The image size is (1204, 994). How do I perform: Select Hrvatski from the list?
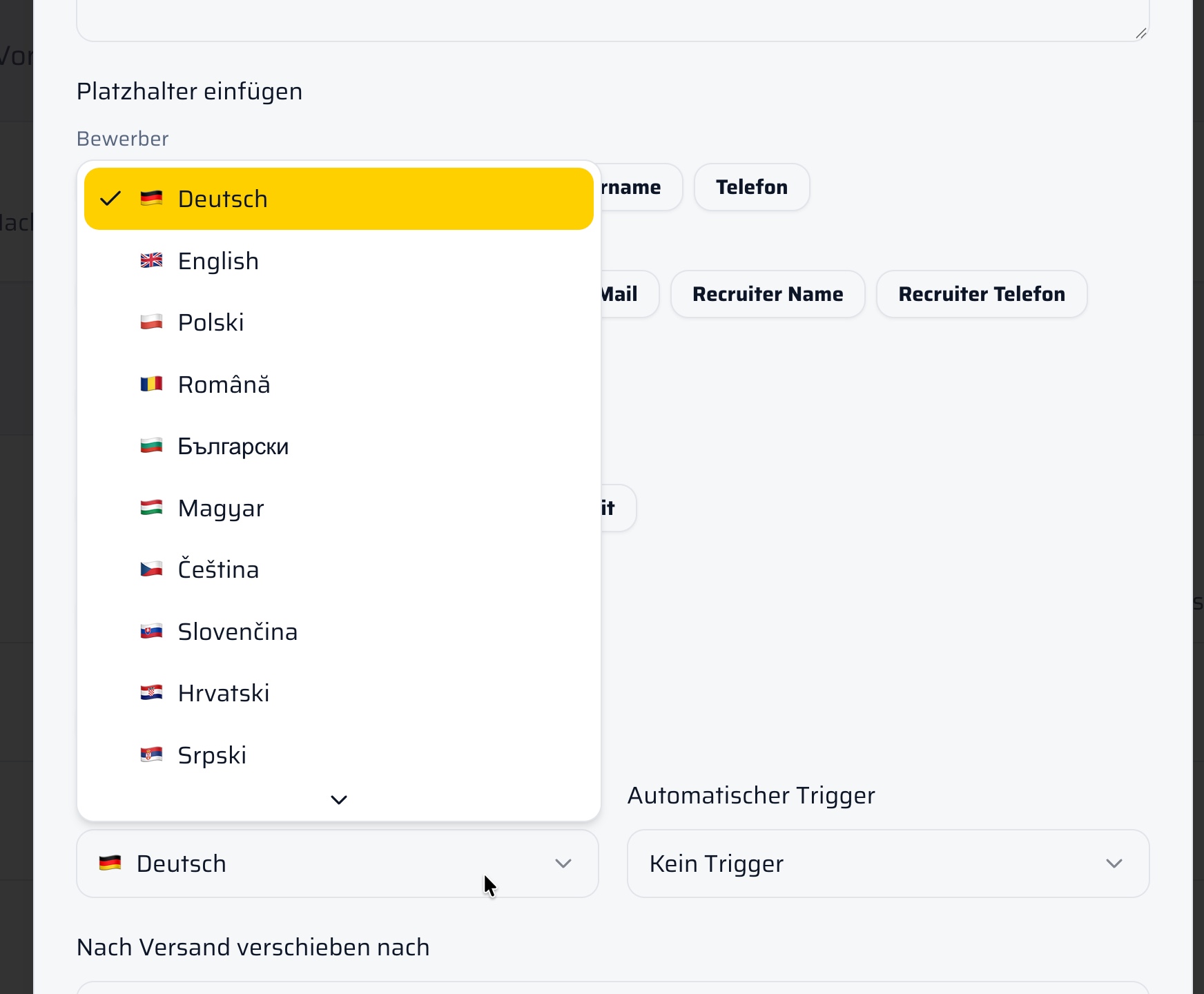(x=338, y=693)
